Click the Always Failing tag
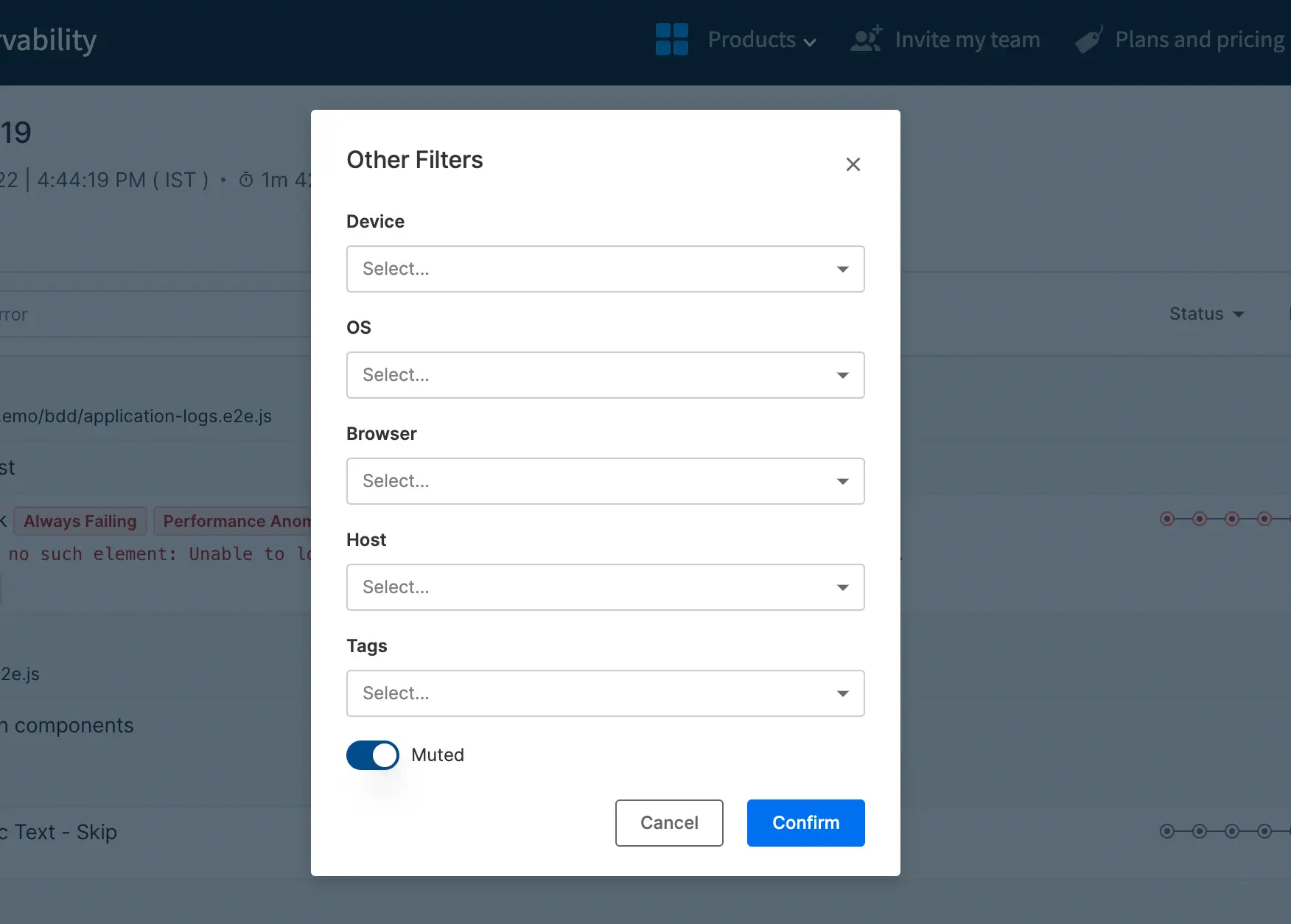 (80, 521)
